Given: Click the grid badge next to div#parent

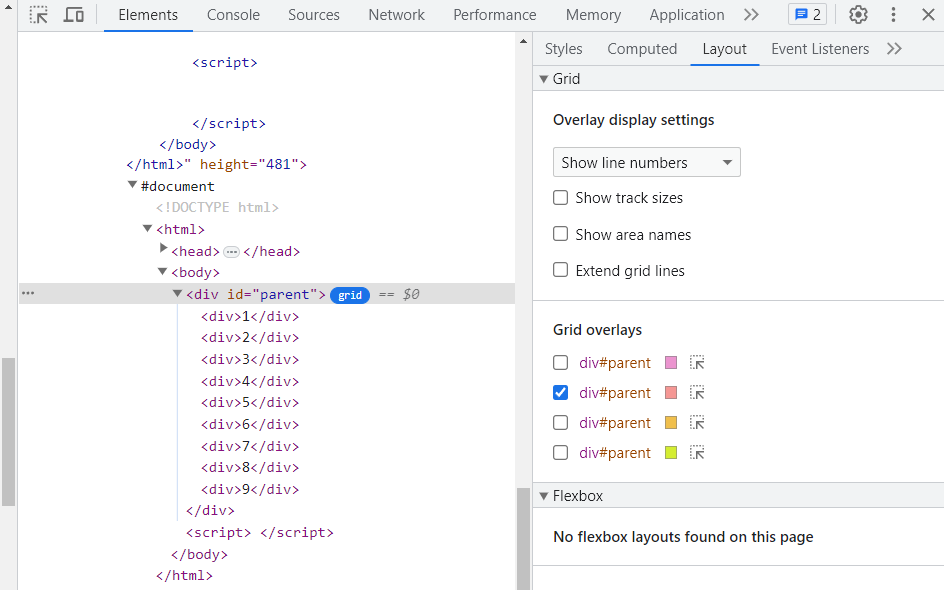Looking at the screenshot, I should [349, 295].
